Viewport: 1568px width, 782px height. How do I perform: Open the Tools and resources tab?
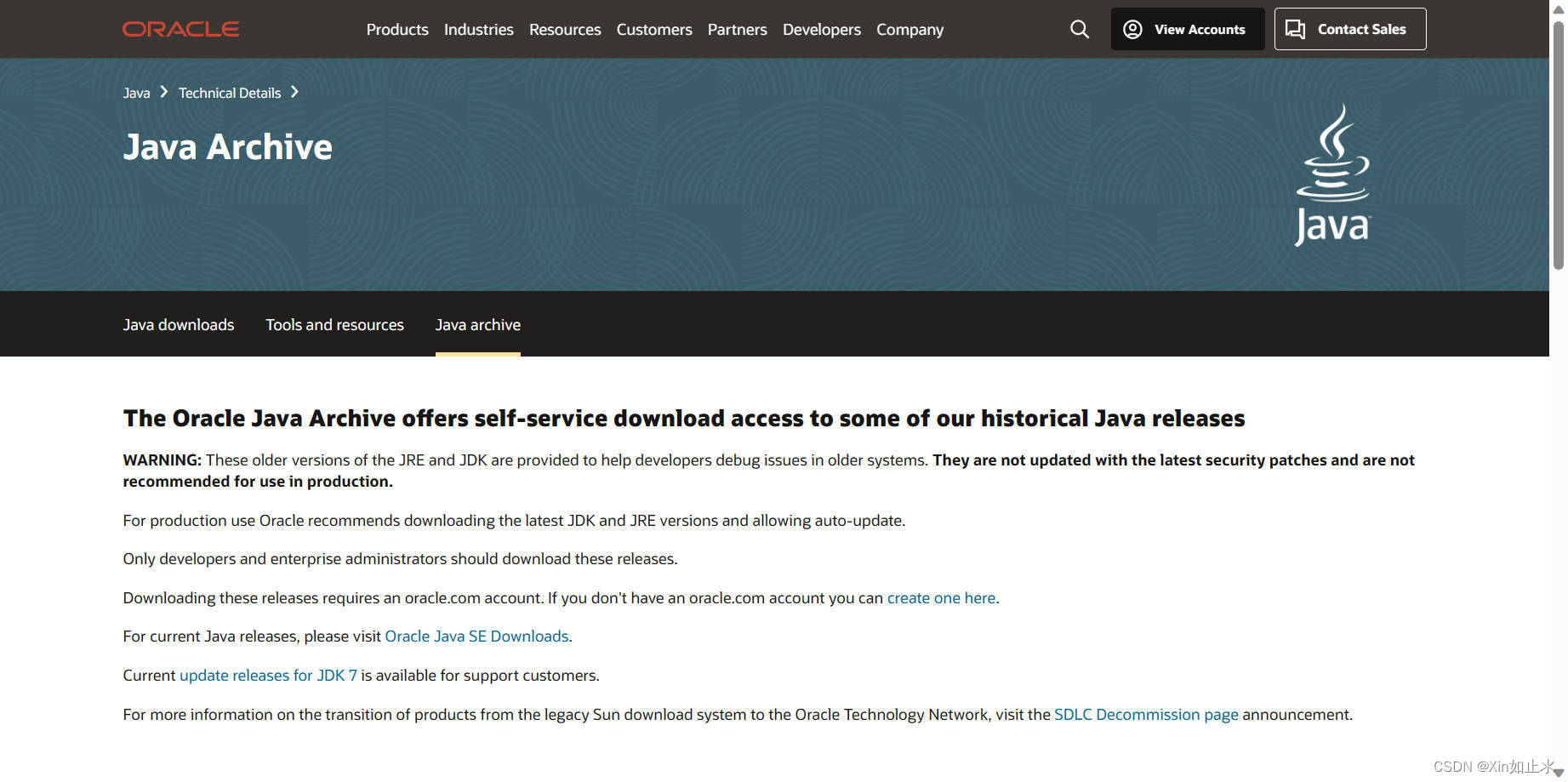[x=334, y=324]
